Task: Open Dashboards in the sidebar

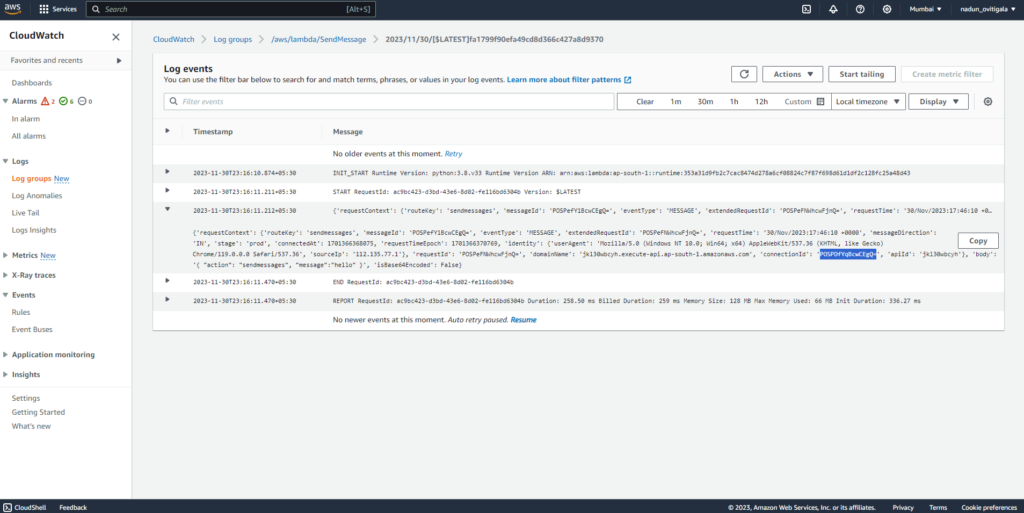Action: [x=31, y=83]
